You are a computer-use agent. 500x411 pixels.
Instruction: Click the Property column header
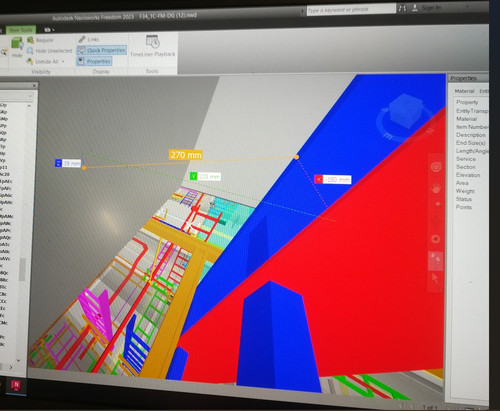pos(467,102)
